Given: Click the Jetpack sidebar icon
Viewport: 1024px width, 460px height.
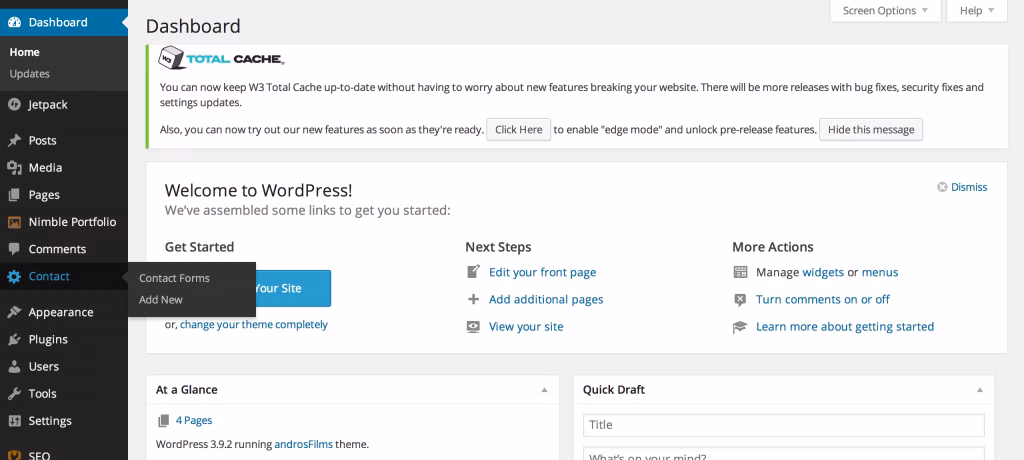Looking at the screenshot, I should pos(14,105).
